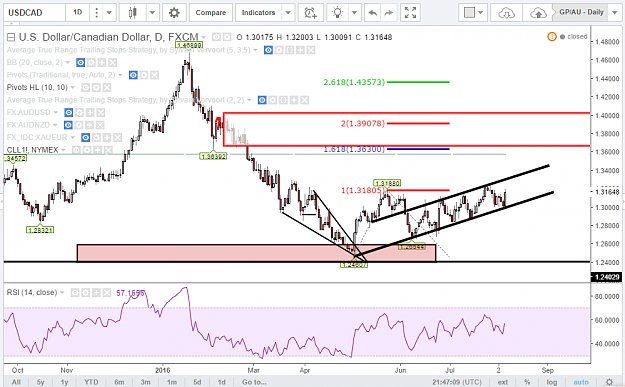Select the YTD time range
This screenshot has width=625, height=387.
tap(91, 382)
